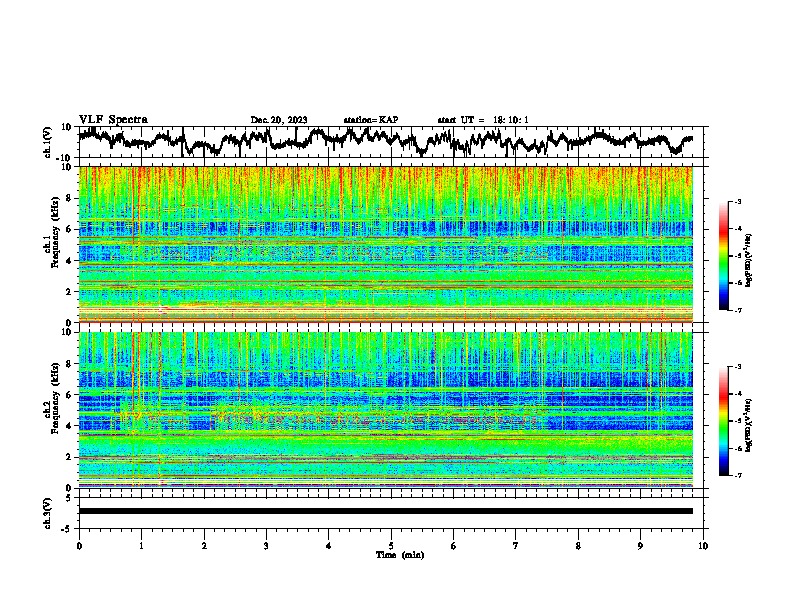Click the ch.1 spectrogram color scale bar
This screenshot has width=792, height=612.
pos(723,256)
